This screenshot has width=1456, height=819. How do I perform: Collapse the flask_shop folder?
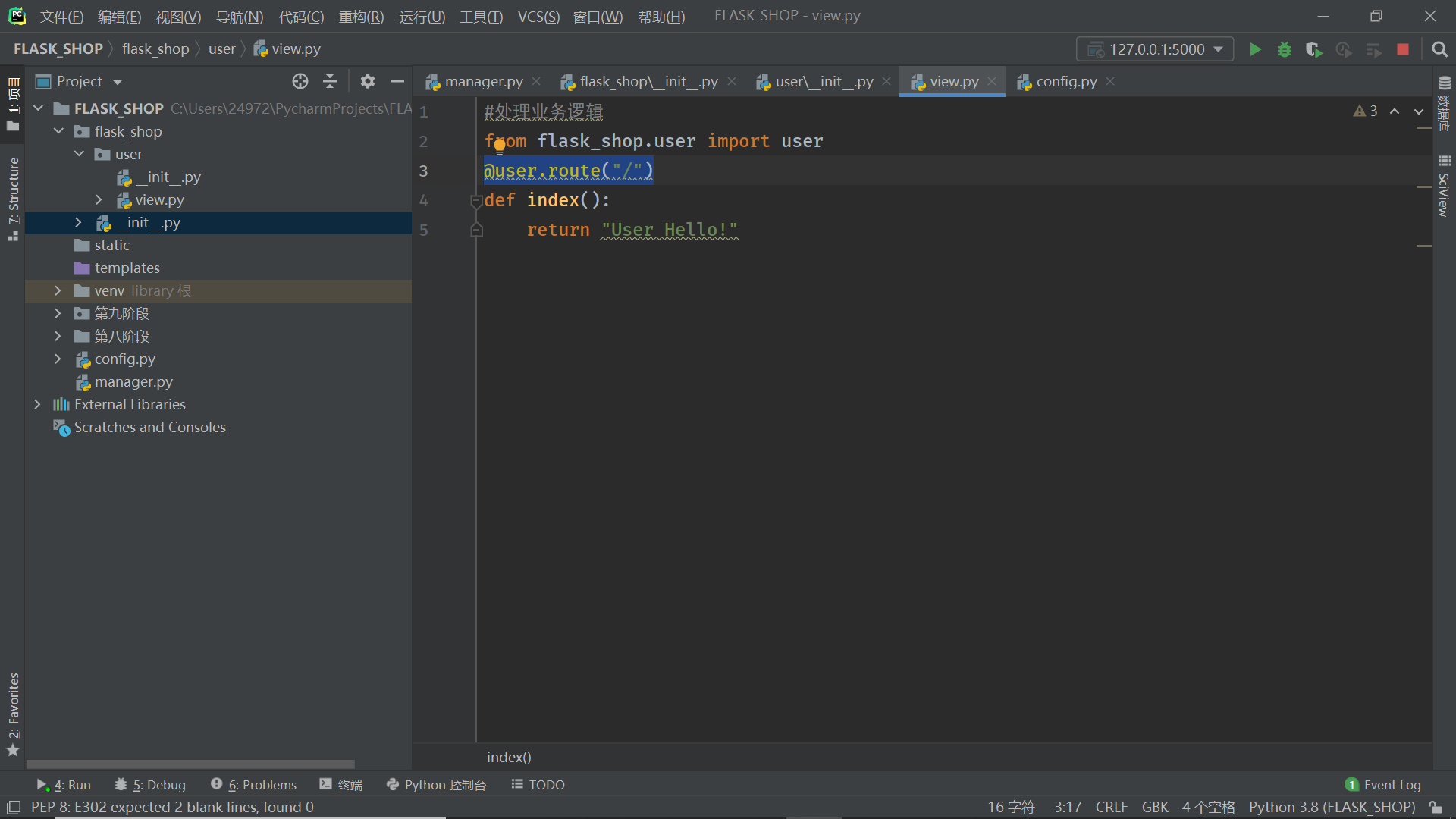58,131
